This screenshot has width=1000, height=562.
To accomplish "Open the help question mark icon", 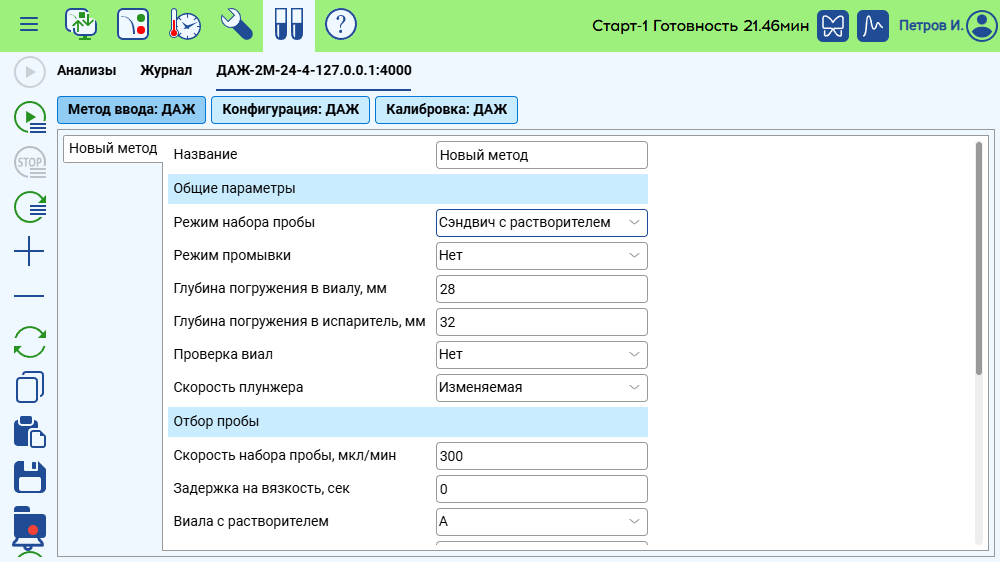I will point(341,24).
